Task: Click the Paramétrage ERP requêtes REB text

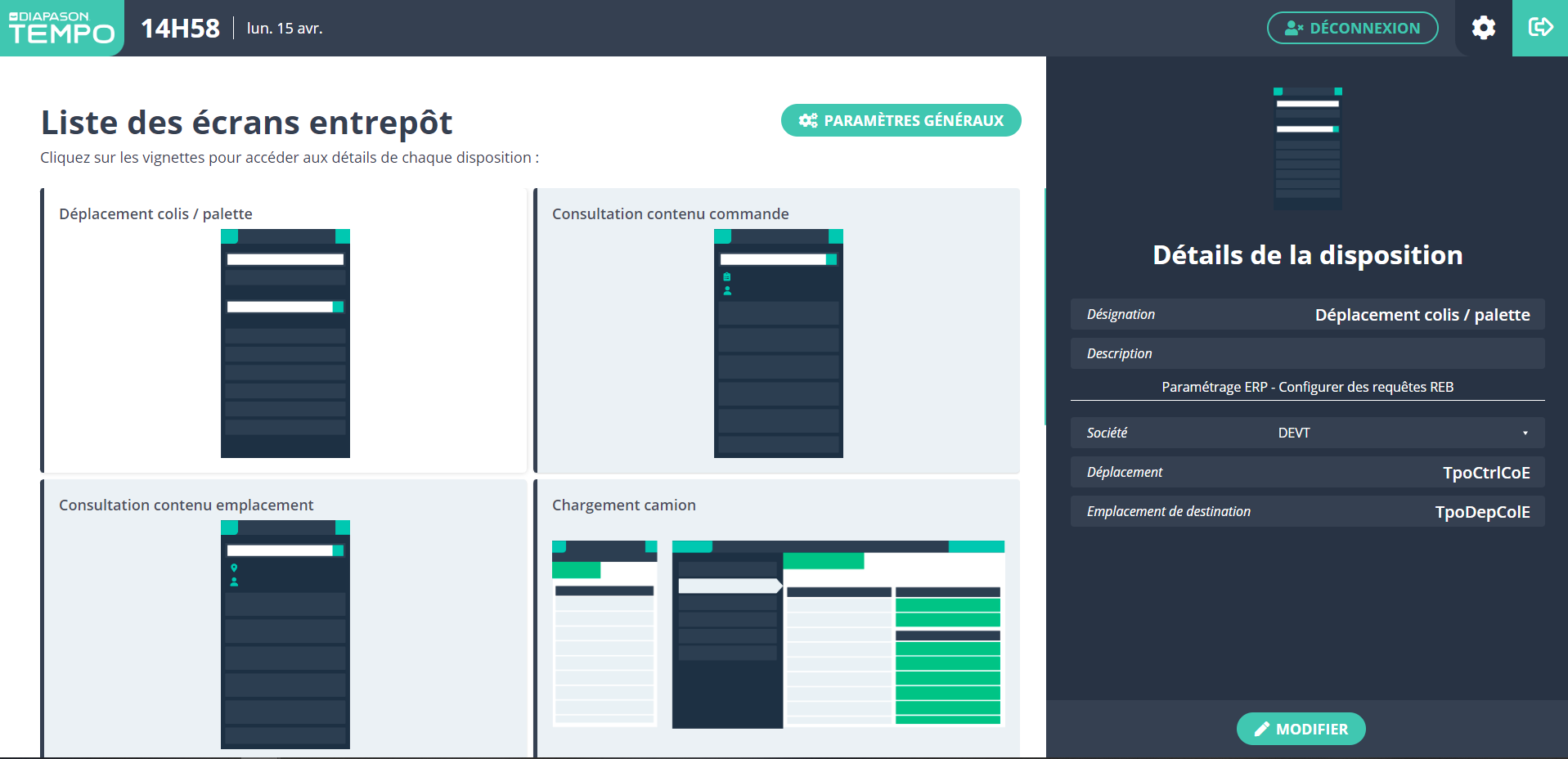Action: click(1307, 387)
